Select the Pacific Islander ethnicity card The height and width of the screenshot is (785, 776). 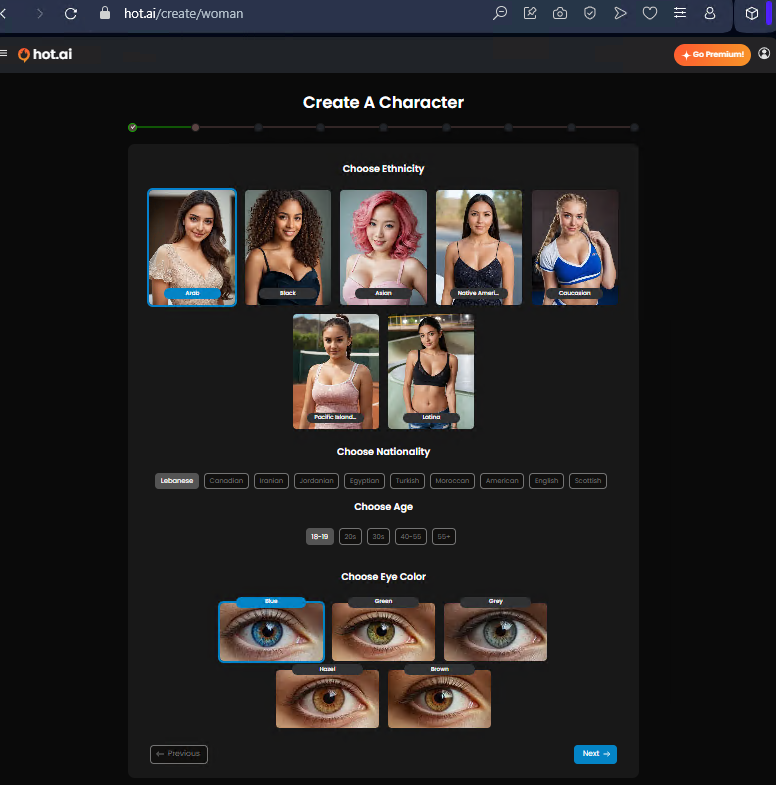[336, 371]
